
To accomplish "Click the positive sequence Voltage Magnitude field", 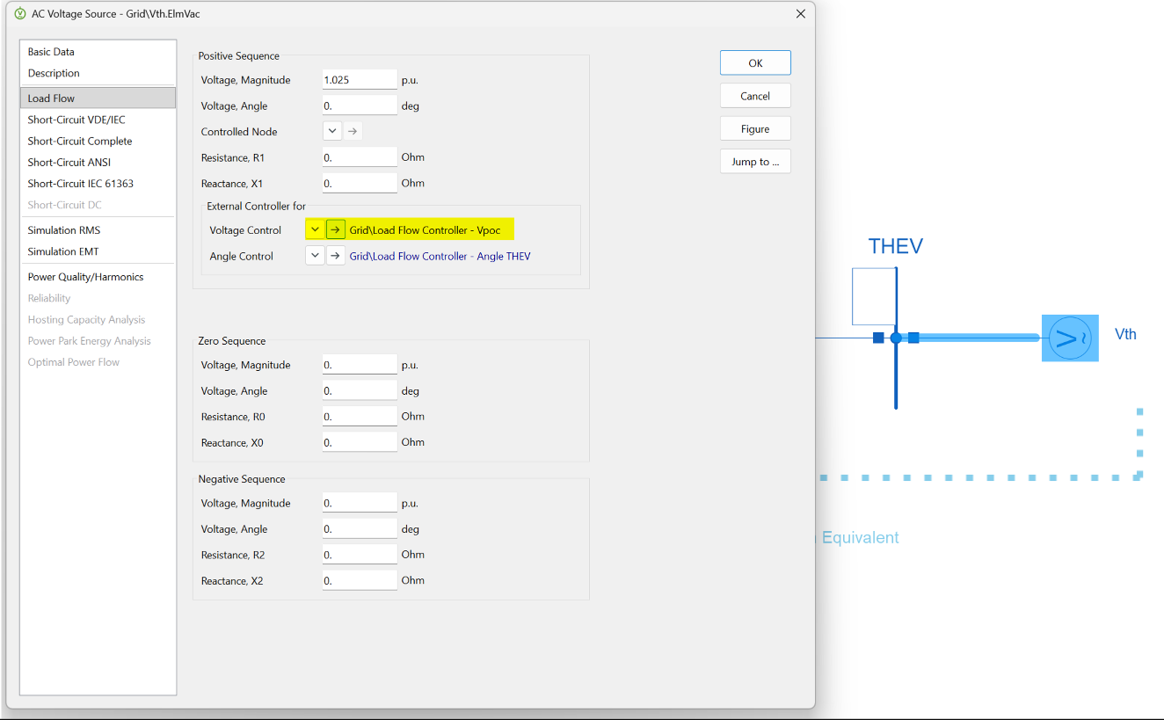I will (359, 80).
